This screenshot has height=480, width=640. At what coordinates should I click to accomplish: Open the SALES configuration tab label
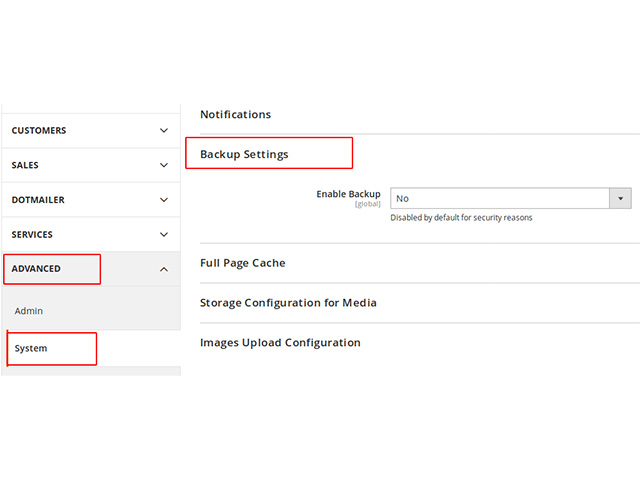coord(25,165)
